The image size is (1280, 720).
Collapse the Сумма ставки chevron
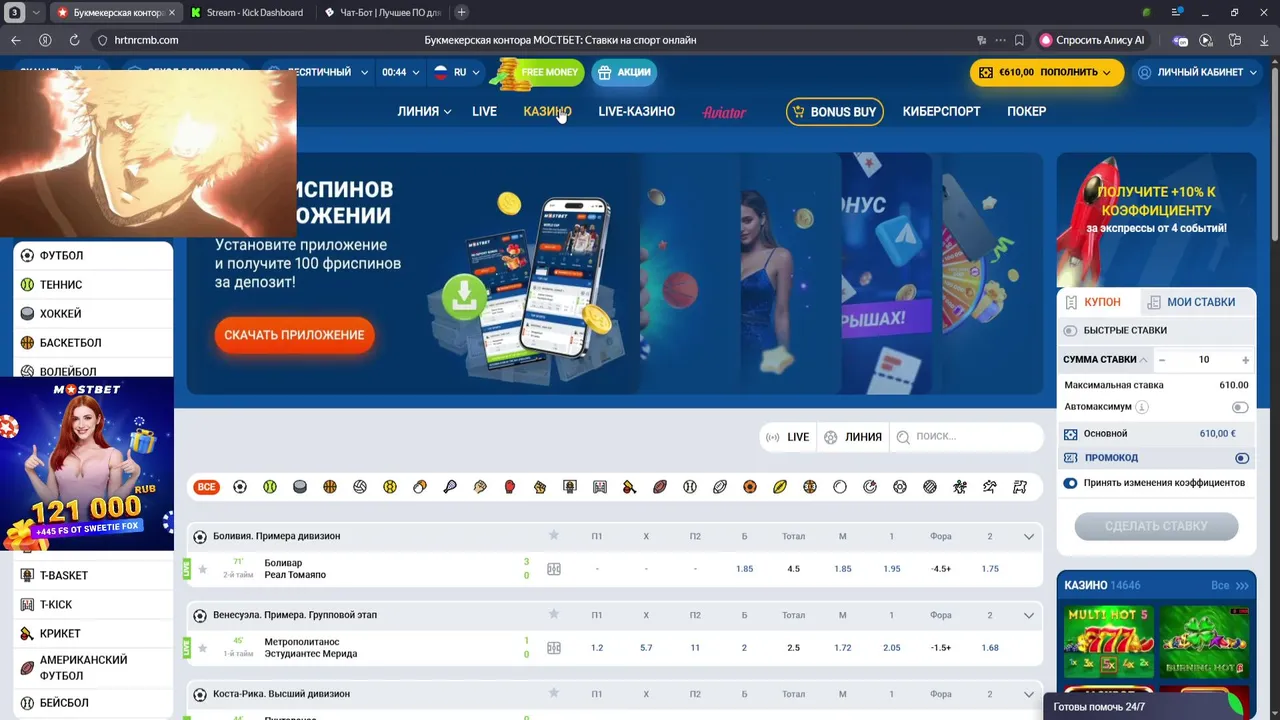[1144, 360]
